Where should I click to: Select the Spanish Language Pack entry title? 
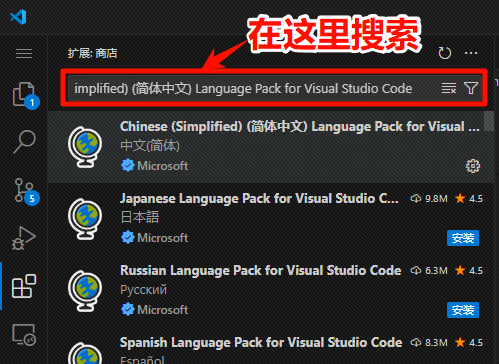click(x=261, y=343)
